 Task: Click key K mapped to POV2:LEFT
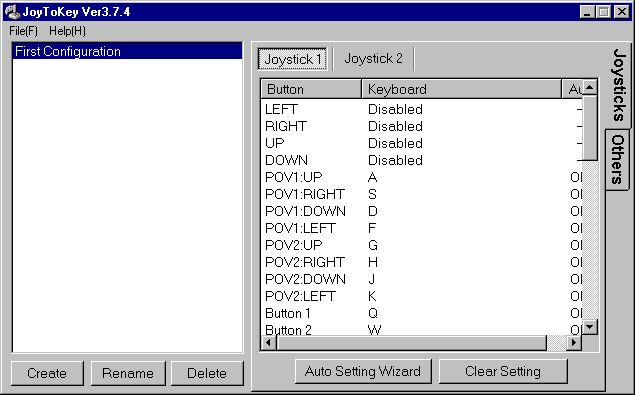pyautogui.click(x=372, y=297)
